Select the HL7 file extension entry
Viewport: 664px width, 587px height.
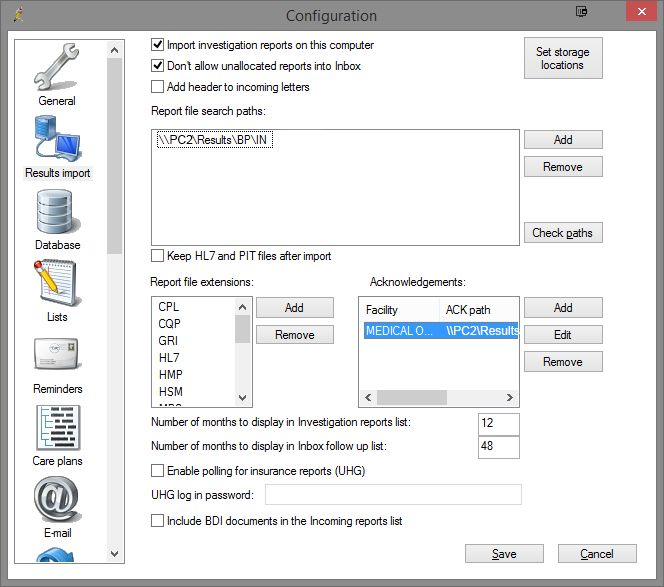point(170,357)
